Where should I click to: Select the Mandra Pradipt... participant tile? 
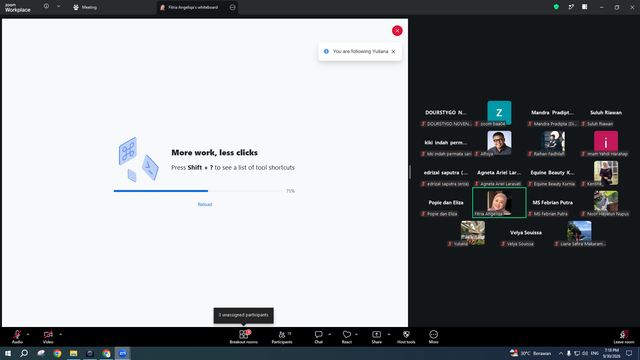tap(553, 113)
